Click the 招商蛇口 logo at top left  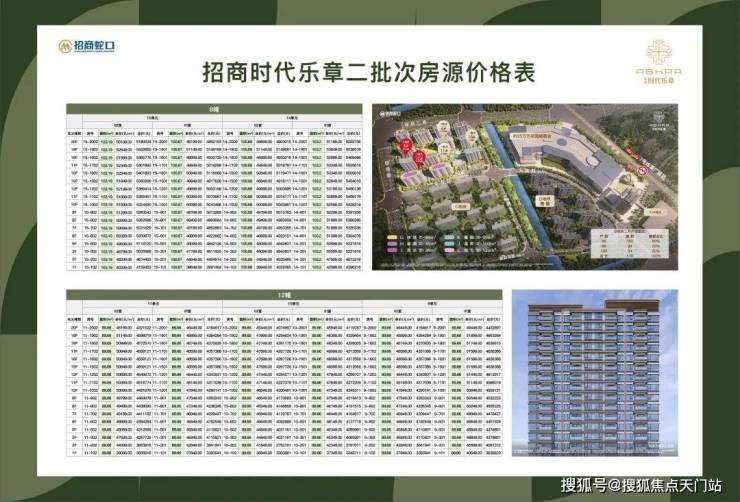(x=86, y=46)
